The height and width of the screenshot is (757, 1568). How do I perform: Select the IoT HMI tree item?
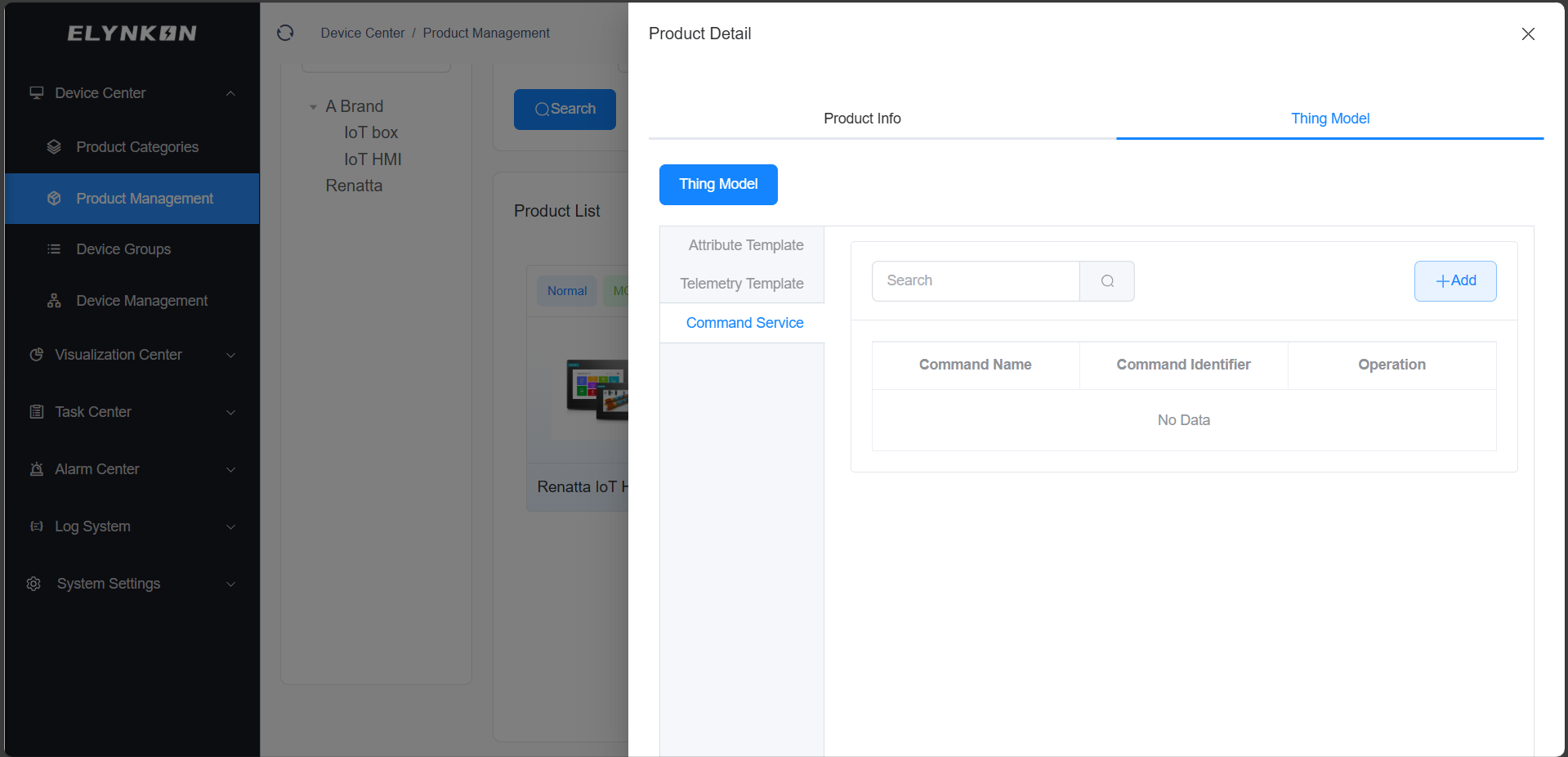[373, 159]
